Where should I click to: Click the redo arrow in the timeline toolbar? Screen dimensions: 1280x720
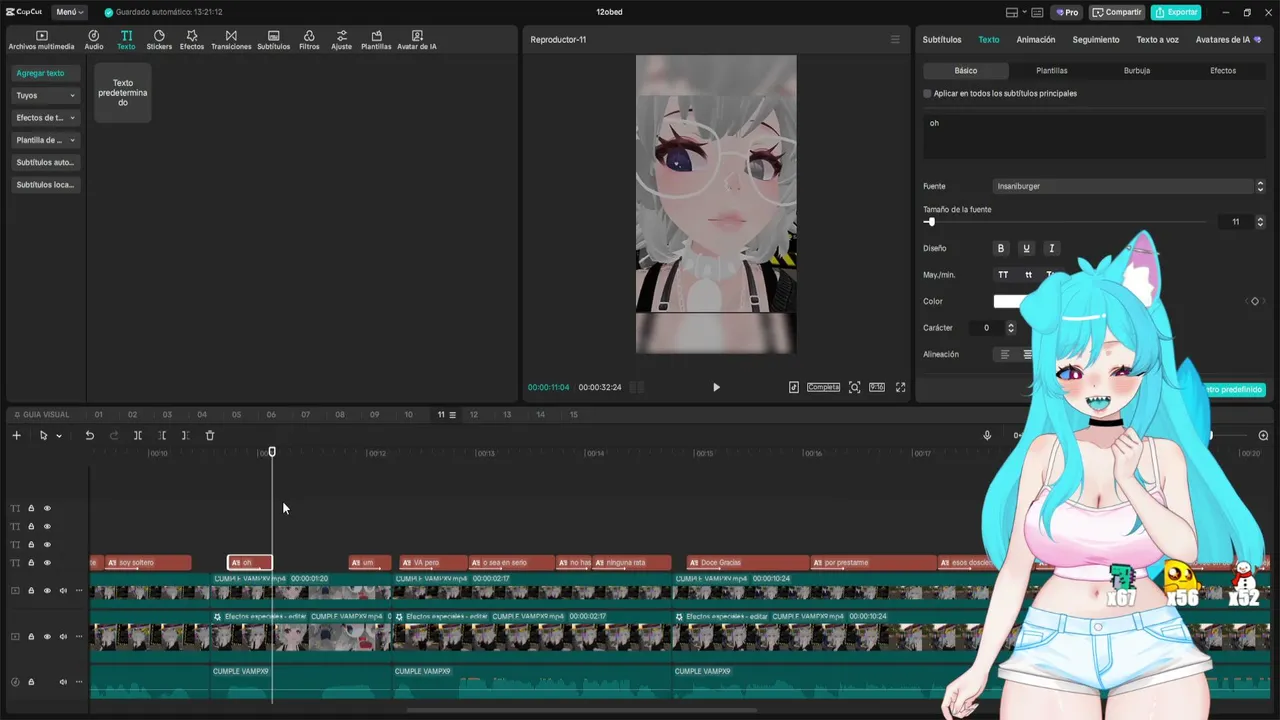[113, 435]
